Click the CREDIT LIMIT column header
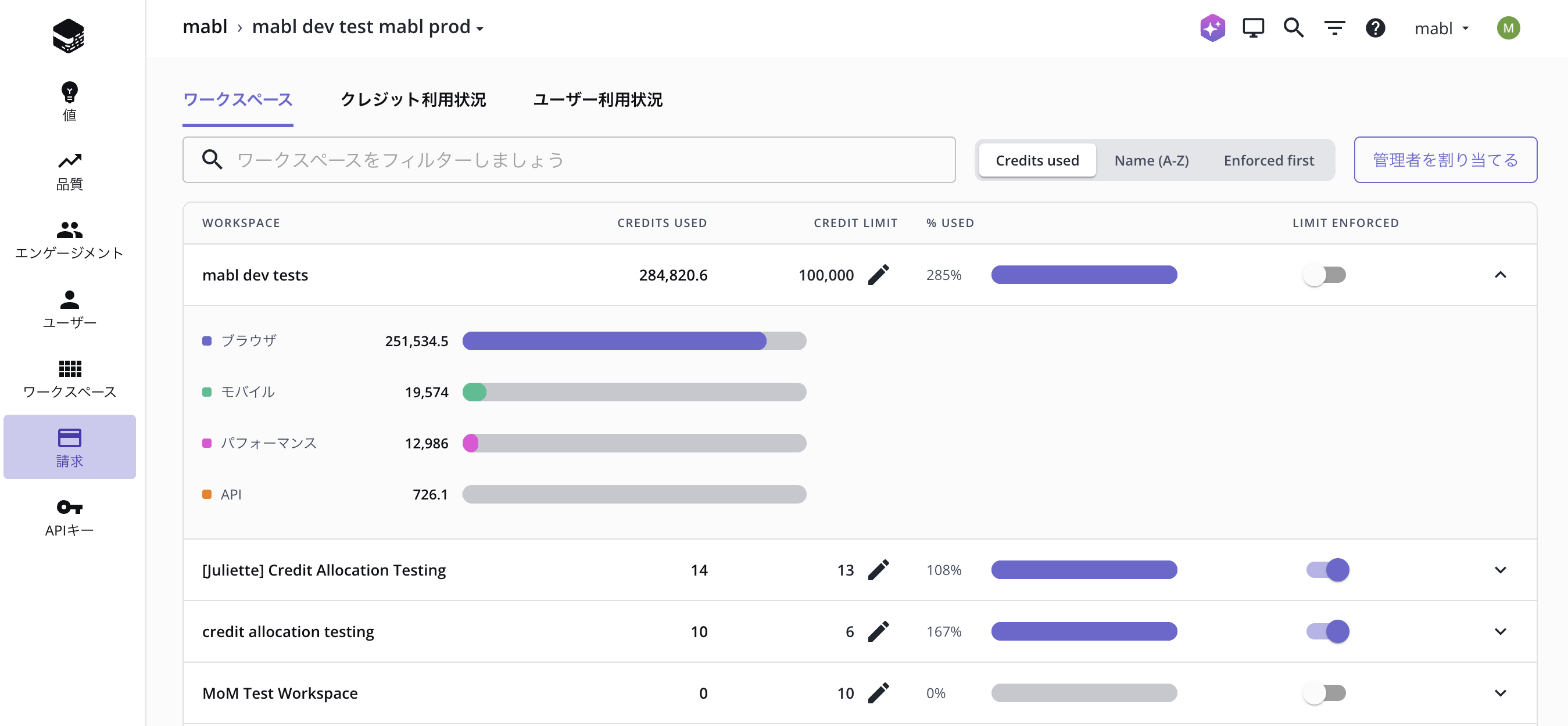This screenshot has height=726, width=1568. (855, 222)
